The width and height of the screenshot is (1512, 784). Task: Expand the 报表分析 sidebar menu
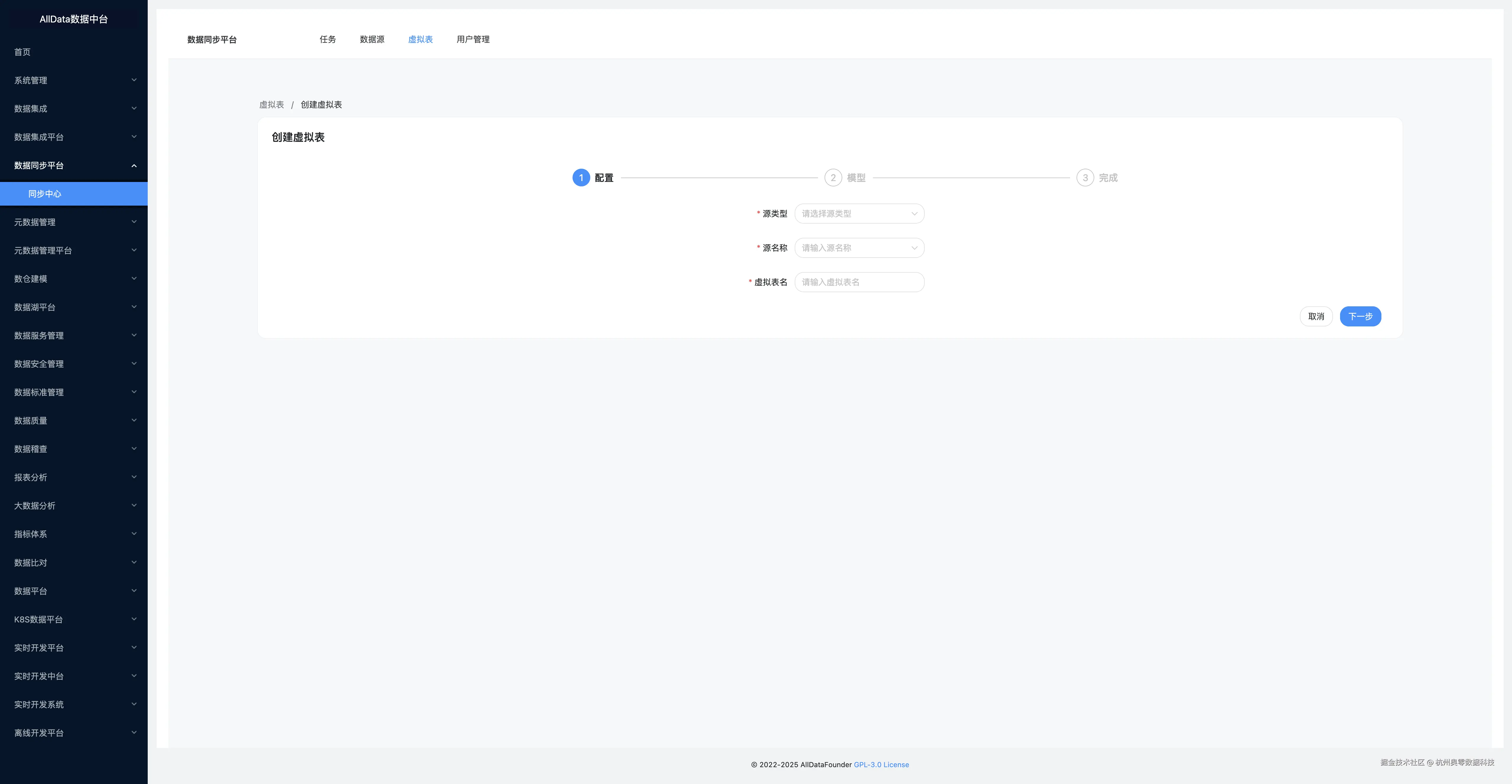pyautogui.click(x=30, y=477)
